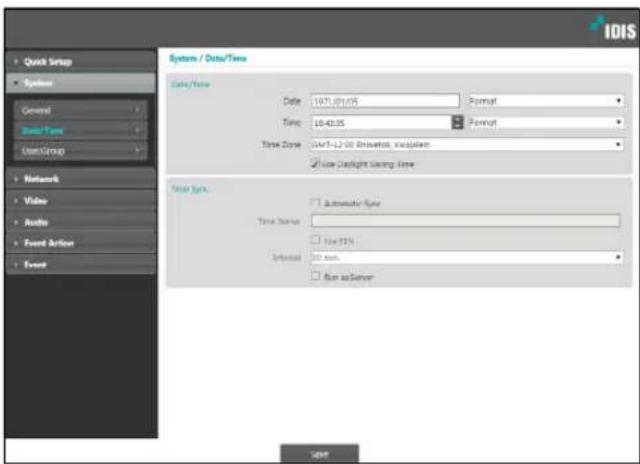Click the arrow beside General
Image resolution: width=640 pixels, height=464 pixels.
[x=137, y=110]
